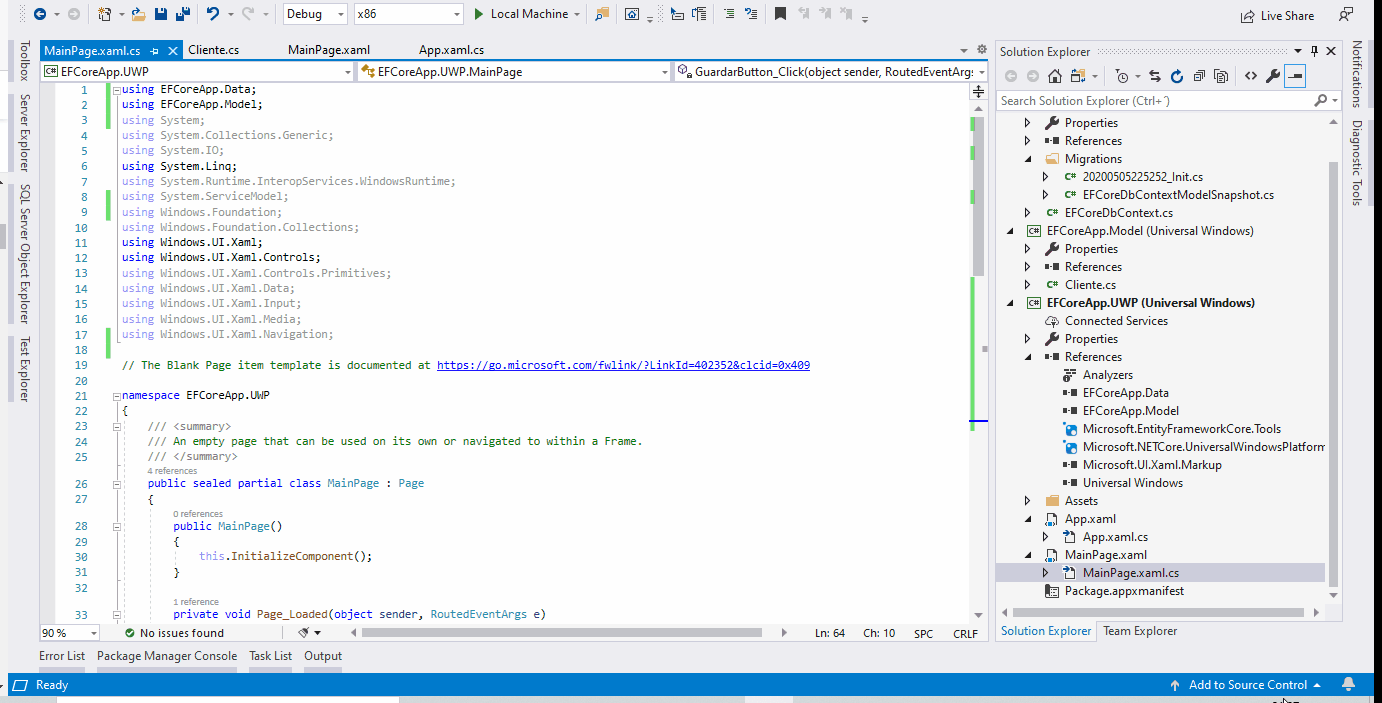Open the x86 platform dropdown

(x=408, y=14)
